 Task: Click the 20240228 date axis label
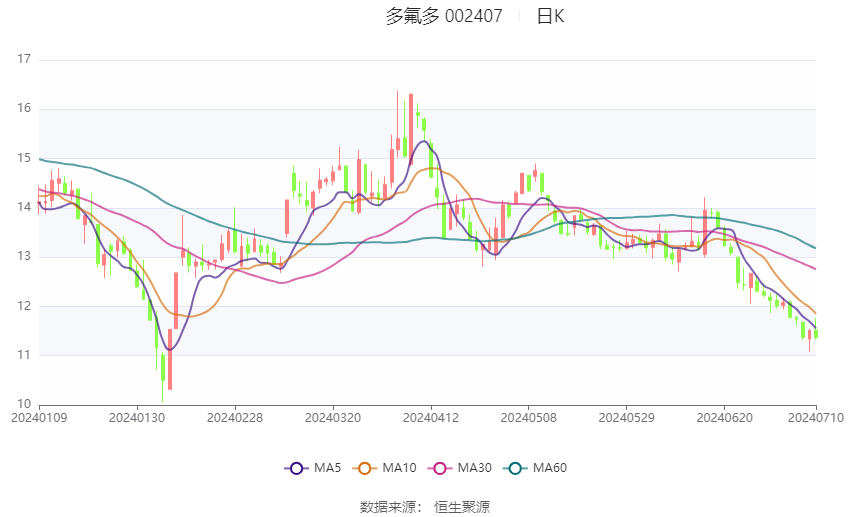point(234,416)
